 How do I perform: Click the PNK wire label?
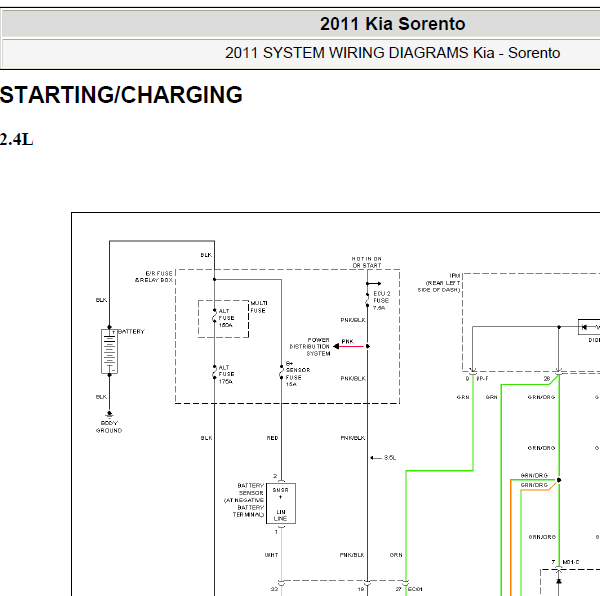(x=347, y=341)
